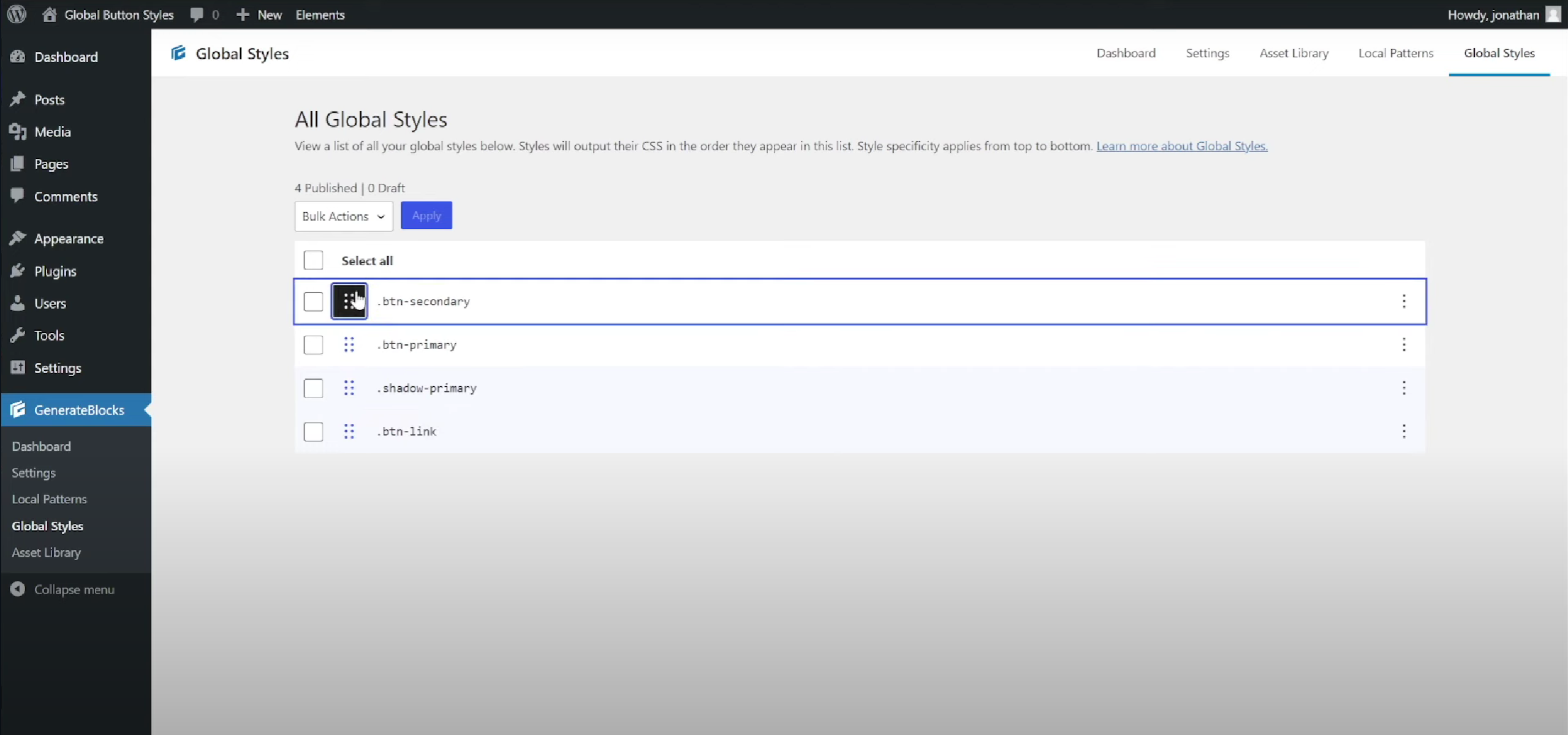Tick the checkbox for .btn-secondary
Screen dimensions: 1568x735
click(313, 301)
